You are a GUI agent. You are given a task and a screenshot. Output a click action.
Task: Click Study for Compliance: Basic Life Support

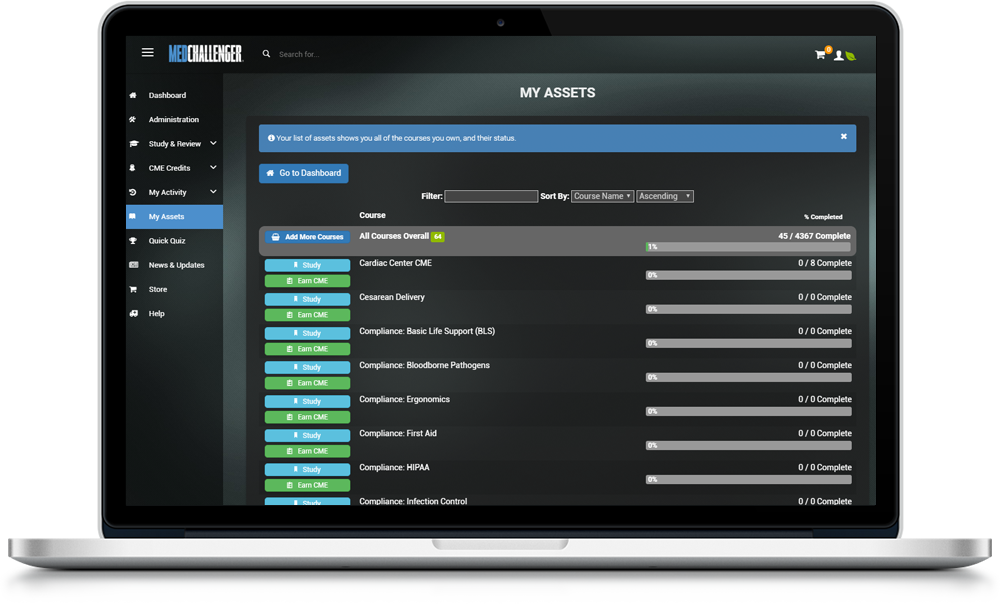307,333
